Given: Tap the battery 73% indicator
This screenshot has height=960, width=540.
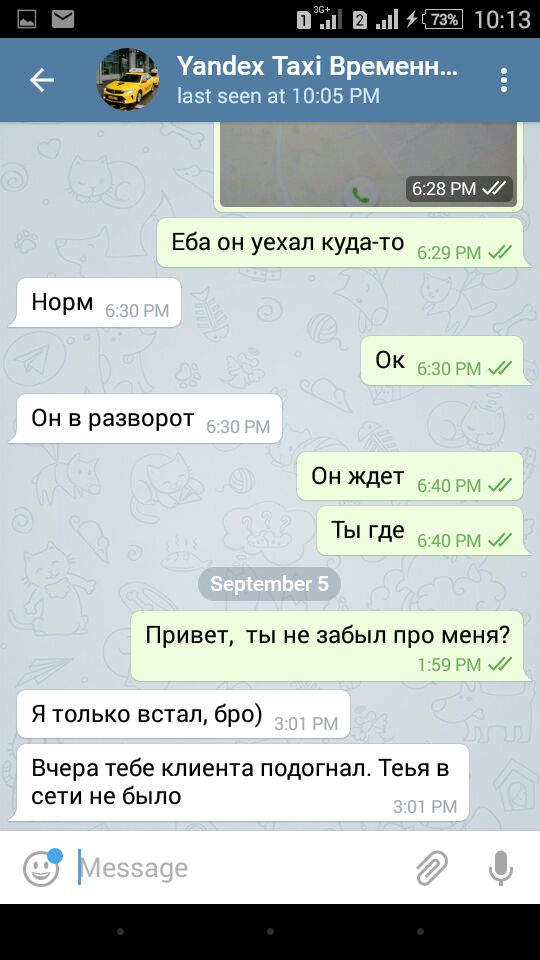Looking at the screenshot, I should point(443,20).
